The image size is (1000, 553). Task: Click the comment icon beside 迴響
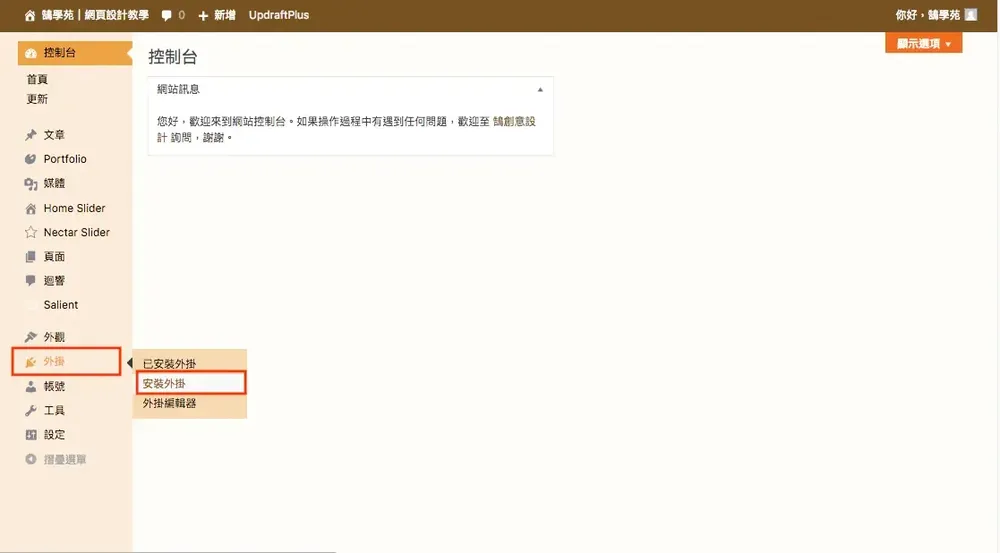click(x=31, y=281)
